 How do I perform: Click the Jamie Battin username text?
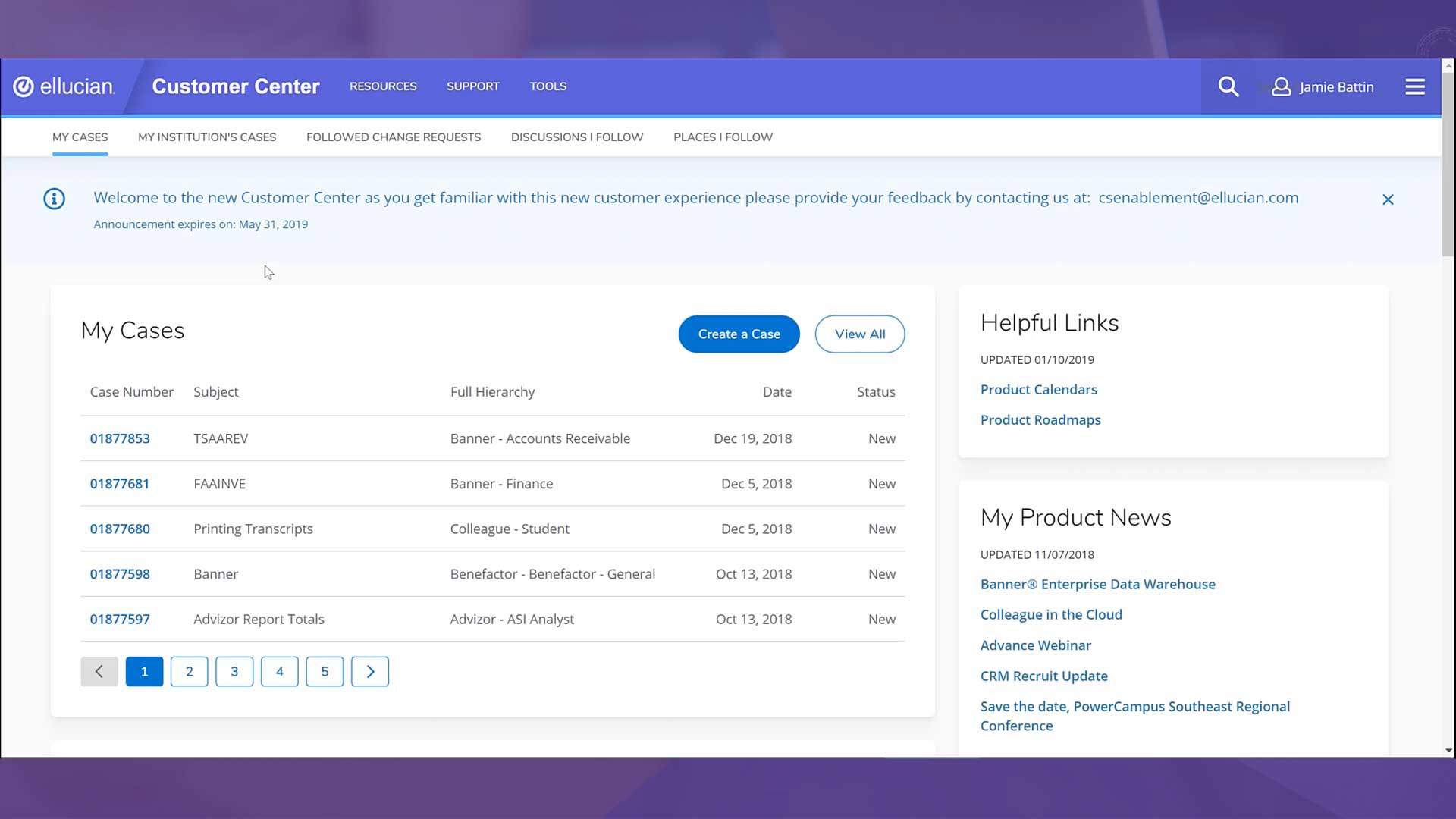[x=1336, y=87]
